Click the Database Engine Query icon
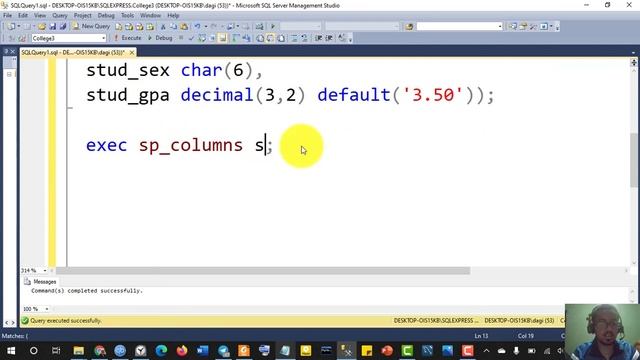Image resolution: width=640 pixels, height=360 pixels. 118,27
